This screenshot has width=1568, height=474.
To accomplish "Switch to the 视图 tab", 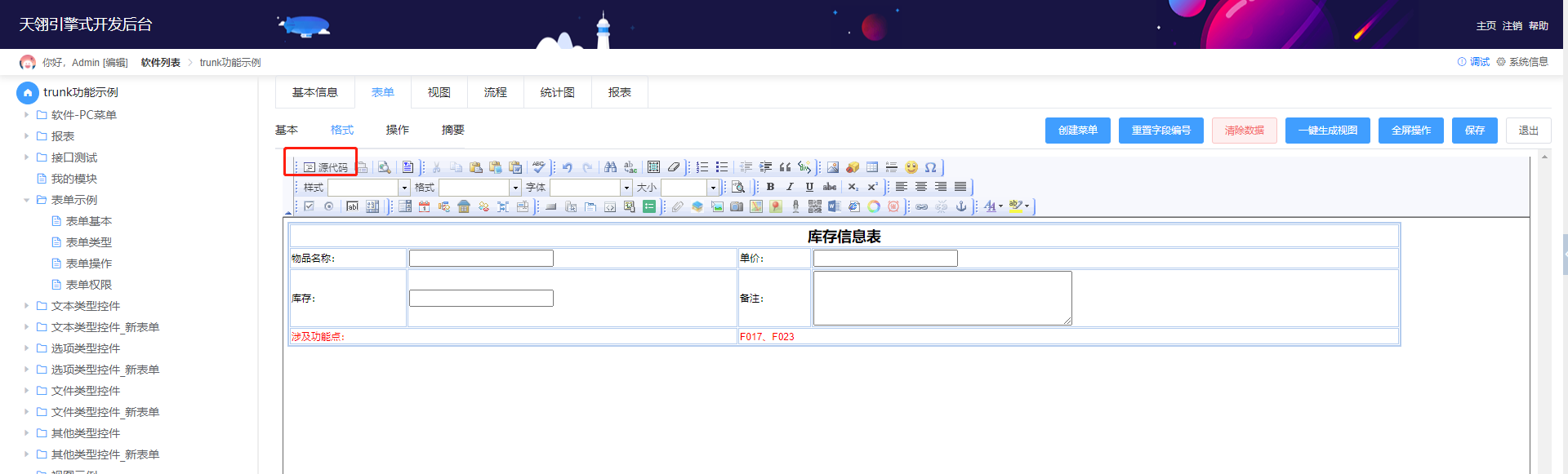I will point(439,92).
